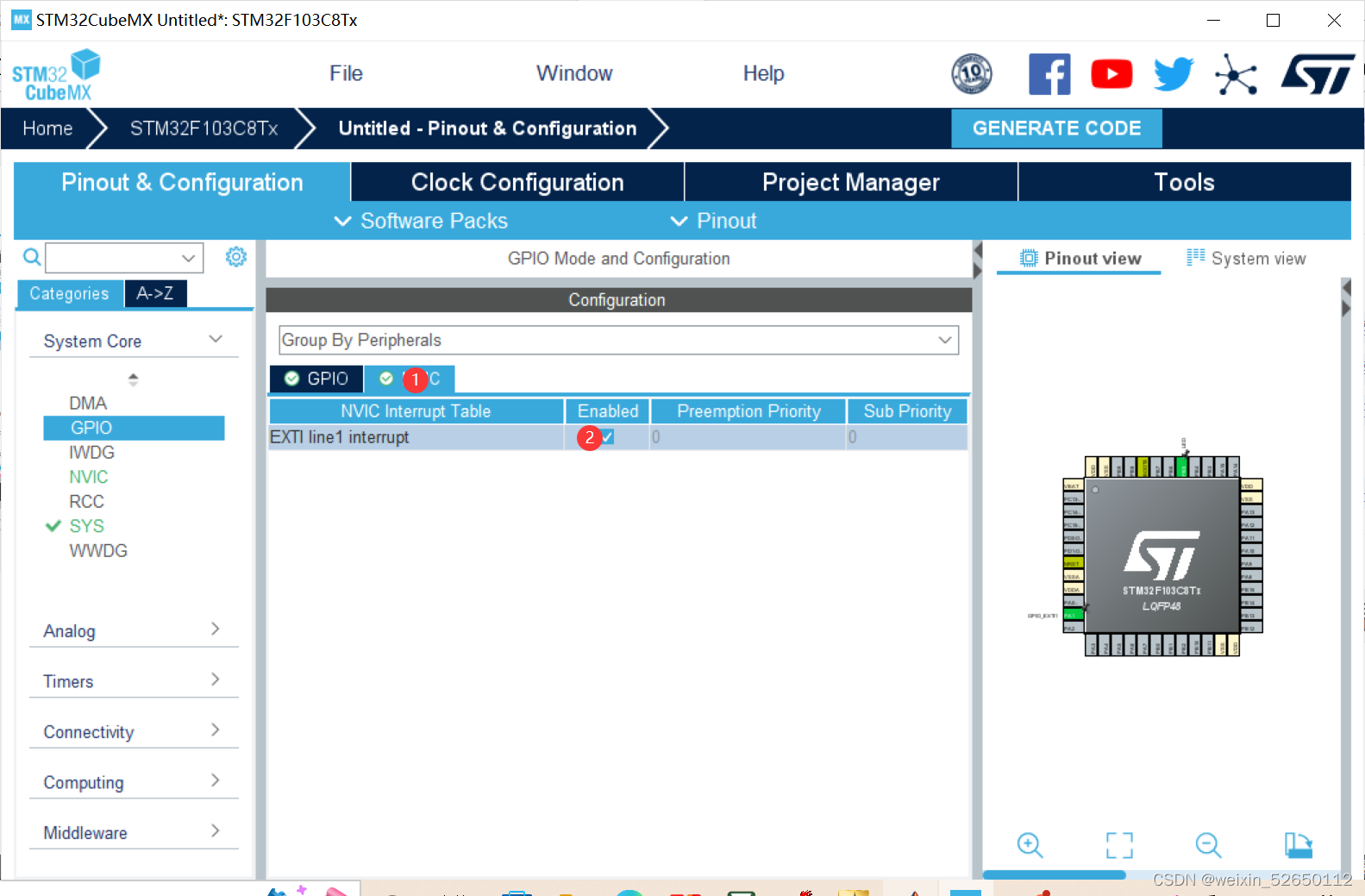Click the Enabled column header
Viewport: 1365px width, 896px height.
pyautogui.click(x=608, y=411)
